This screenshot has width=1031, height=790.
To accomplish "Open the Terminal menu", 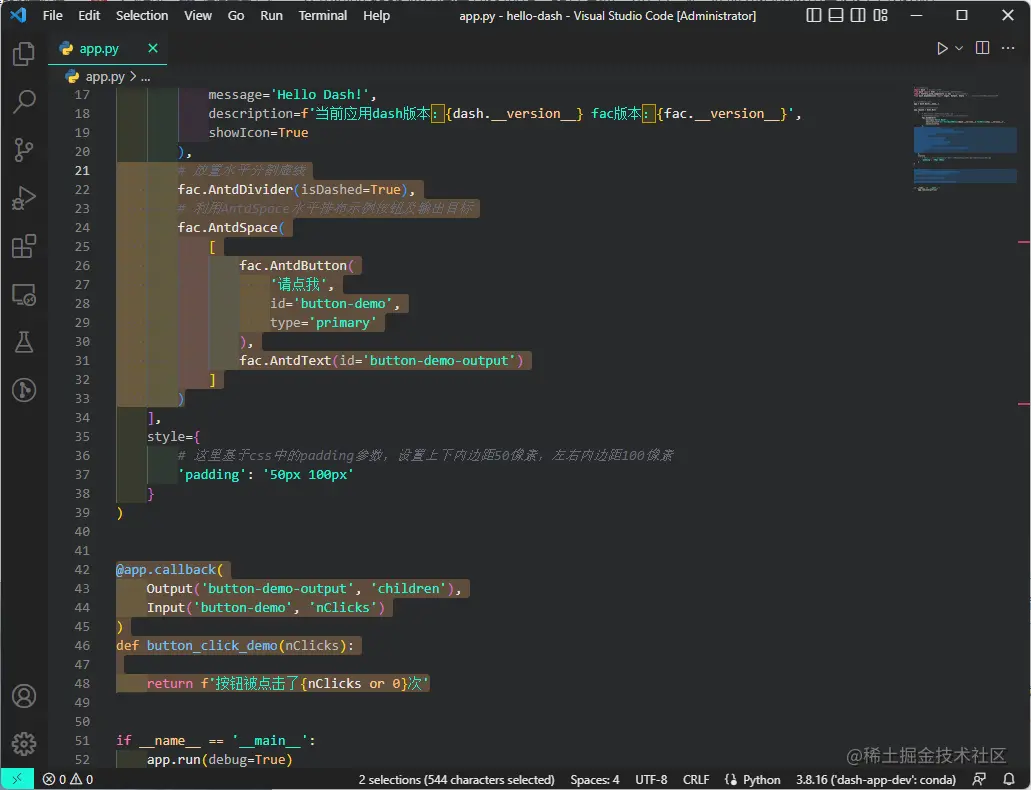I will point(323,15).
